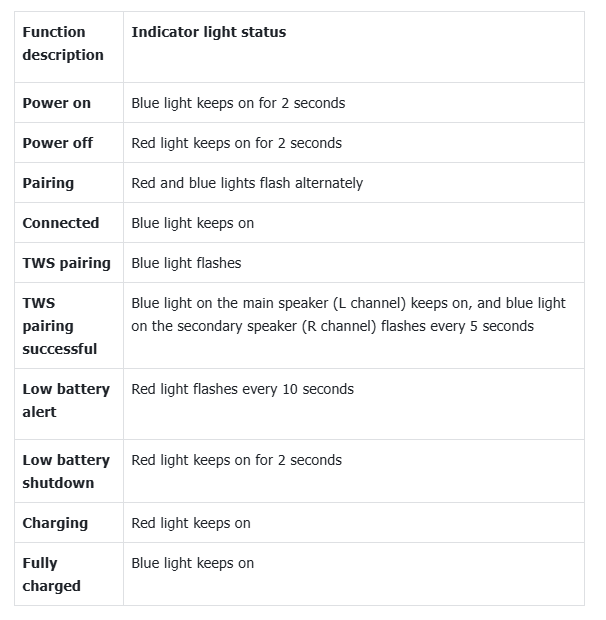Click 'Red and blue lights flash alternately'
This screenshot has width=606, height=620.
point(247,183)
